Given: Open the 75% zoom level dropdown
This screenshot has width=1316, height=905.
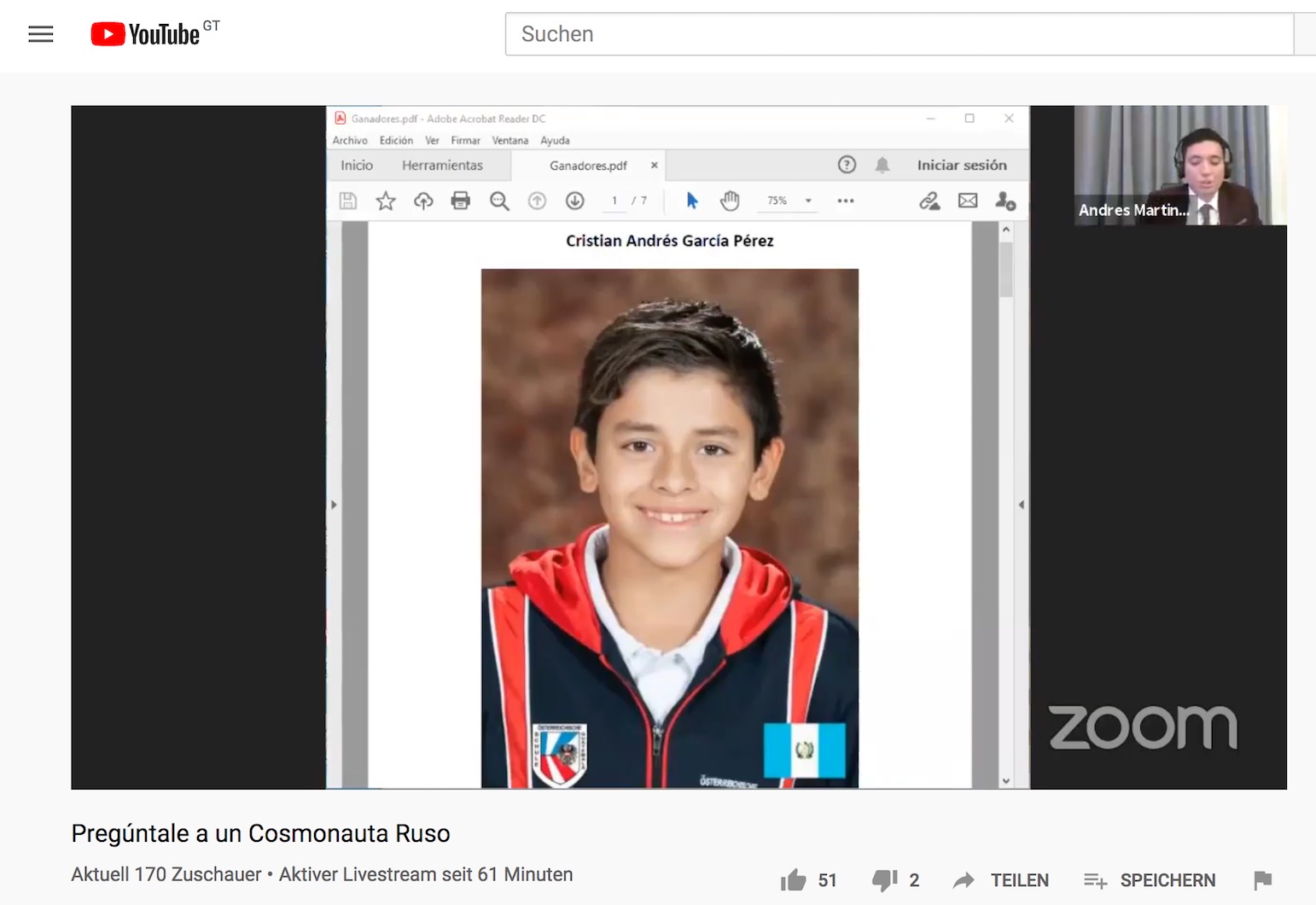Looking at the screenshot, I should 807,201.
